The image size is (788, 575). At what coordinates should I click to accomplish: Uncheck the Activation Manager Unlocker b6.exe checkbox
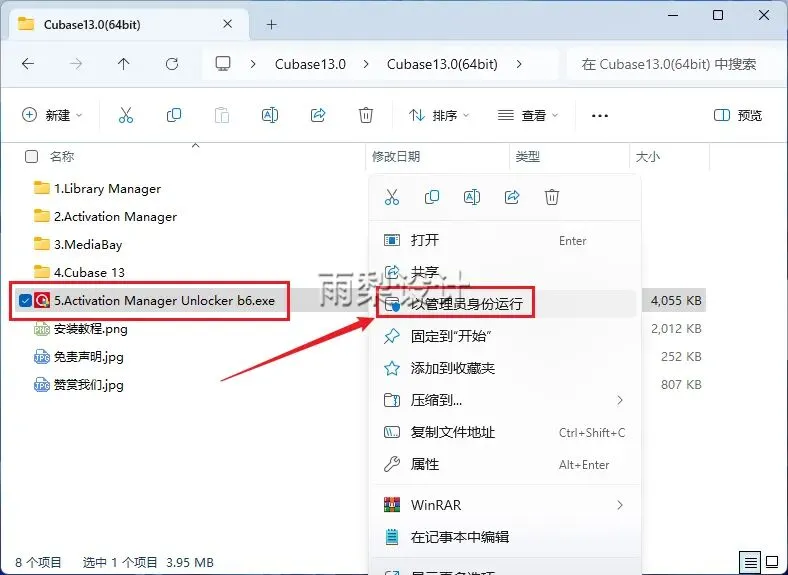click(x=25, y=301)
